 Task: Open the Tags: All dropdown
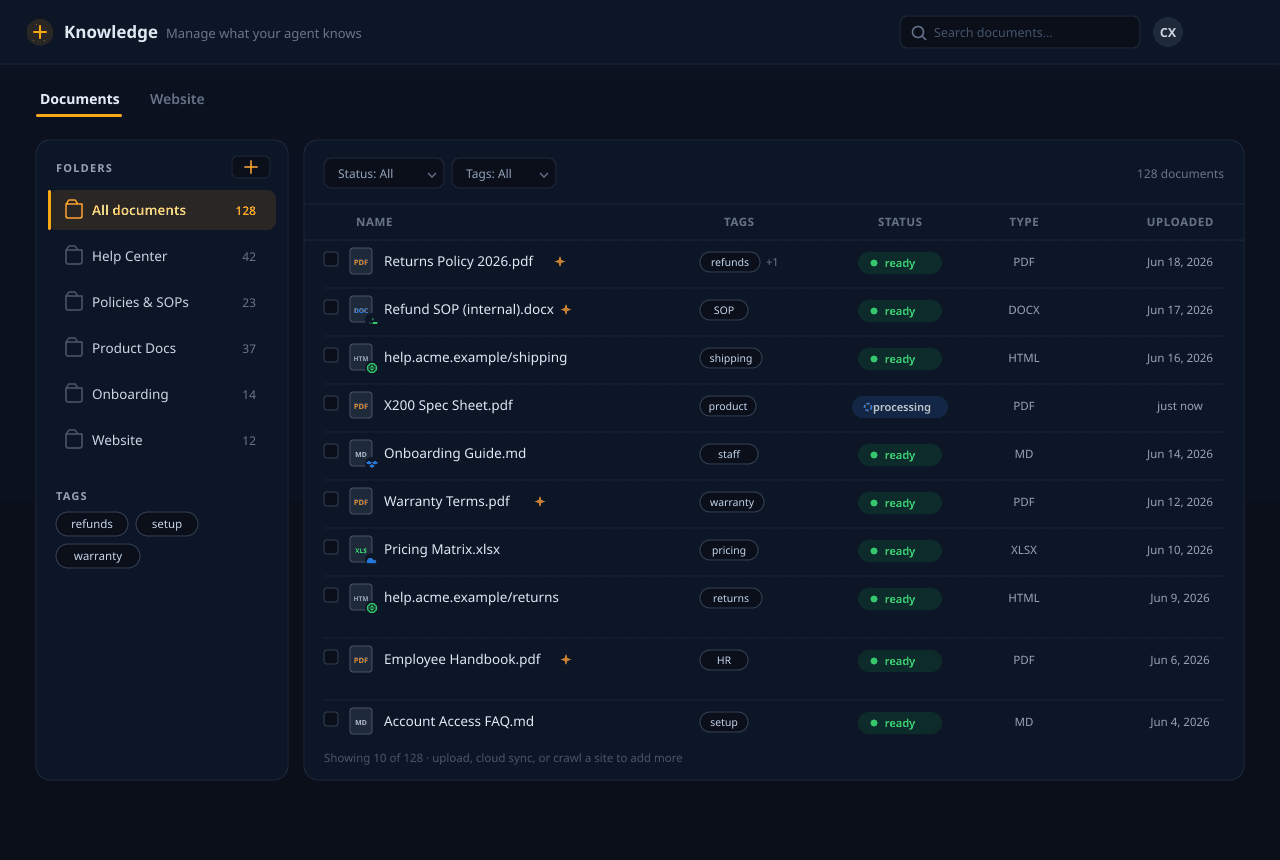pos(504,173)
